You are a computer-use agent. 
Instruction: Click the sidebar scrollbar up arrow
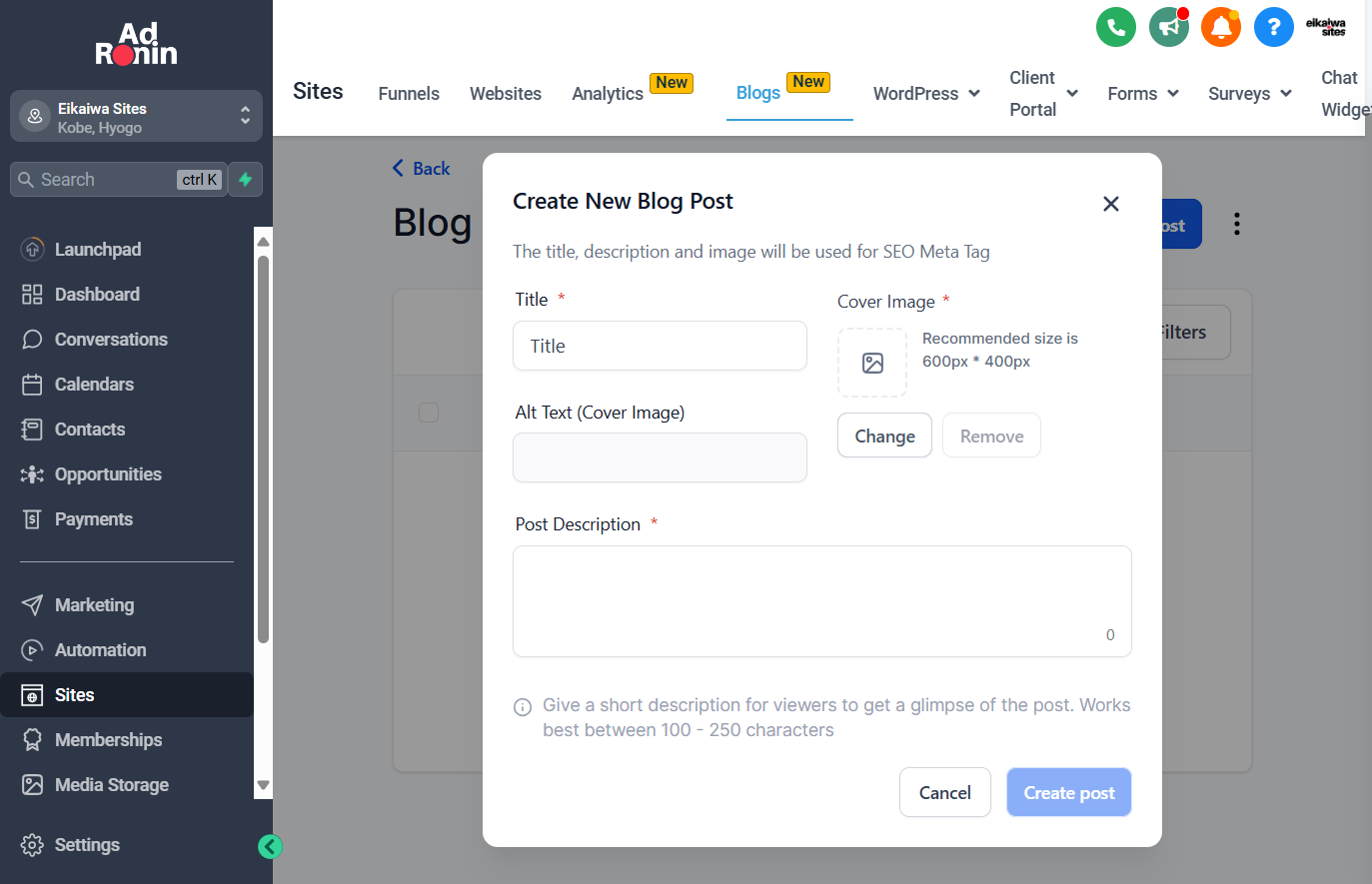point(264,242)
